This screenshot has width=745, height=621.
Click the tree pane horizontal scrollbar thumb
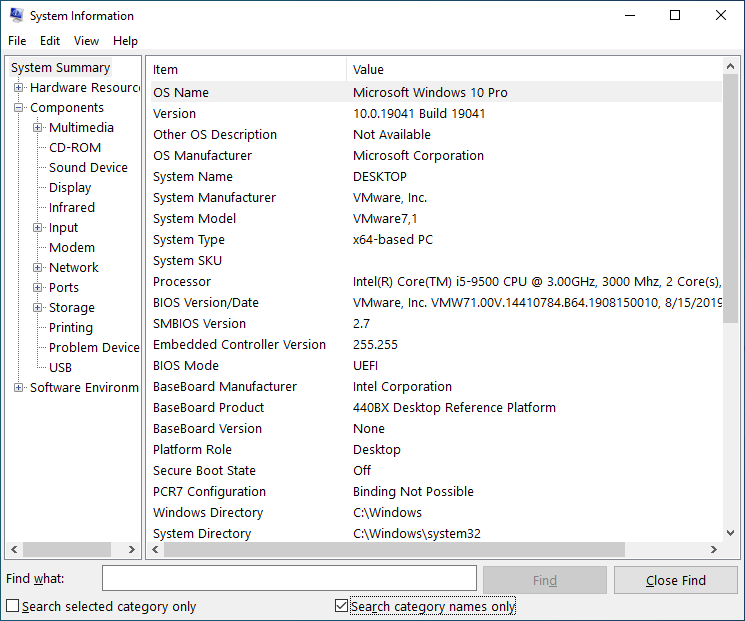(x=67, y=549)
